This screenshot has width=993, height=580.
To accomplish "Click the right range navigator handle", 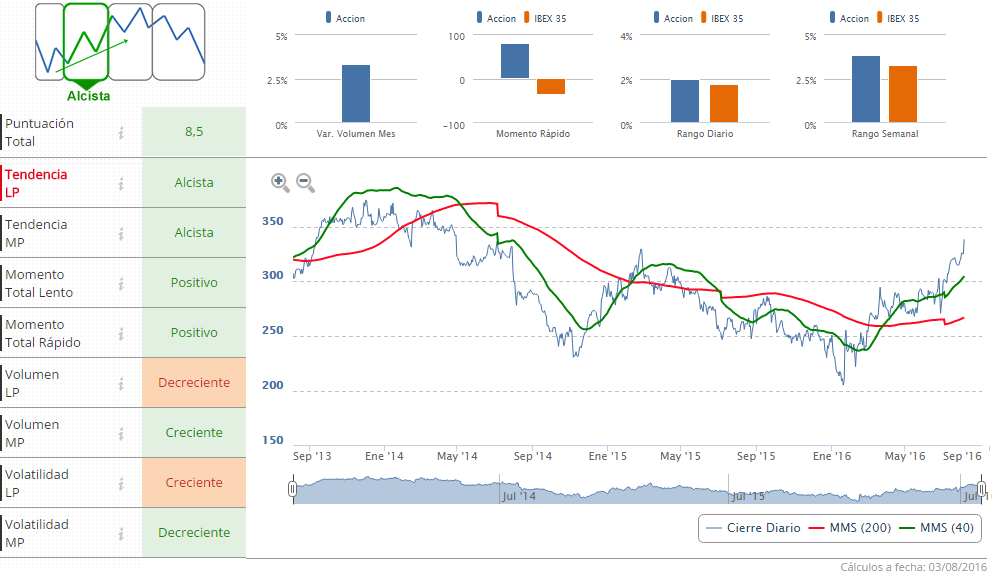I will (982, 489).
